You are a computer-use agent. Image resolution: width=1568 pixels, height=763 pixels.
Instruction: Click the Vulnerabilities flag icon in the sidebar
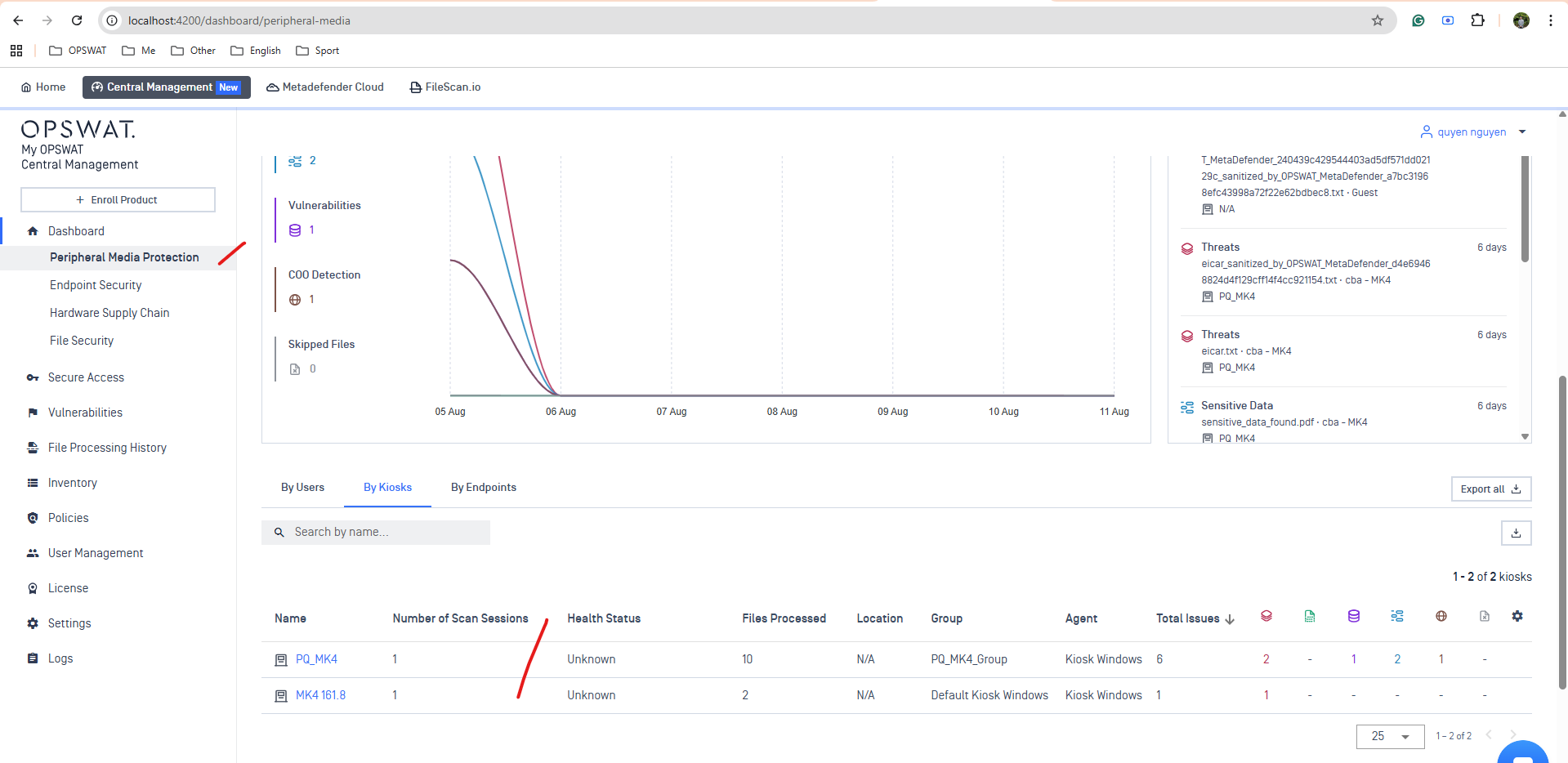tap(33, 413)
